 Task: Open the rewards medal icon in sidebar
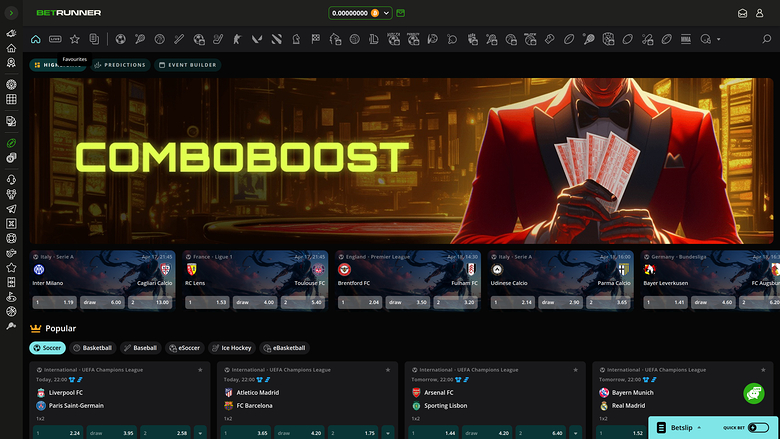(11, 63)
